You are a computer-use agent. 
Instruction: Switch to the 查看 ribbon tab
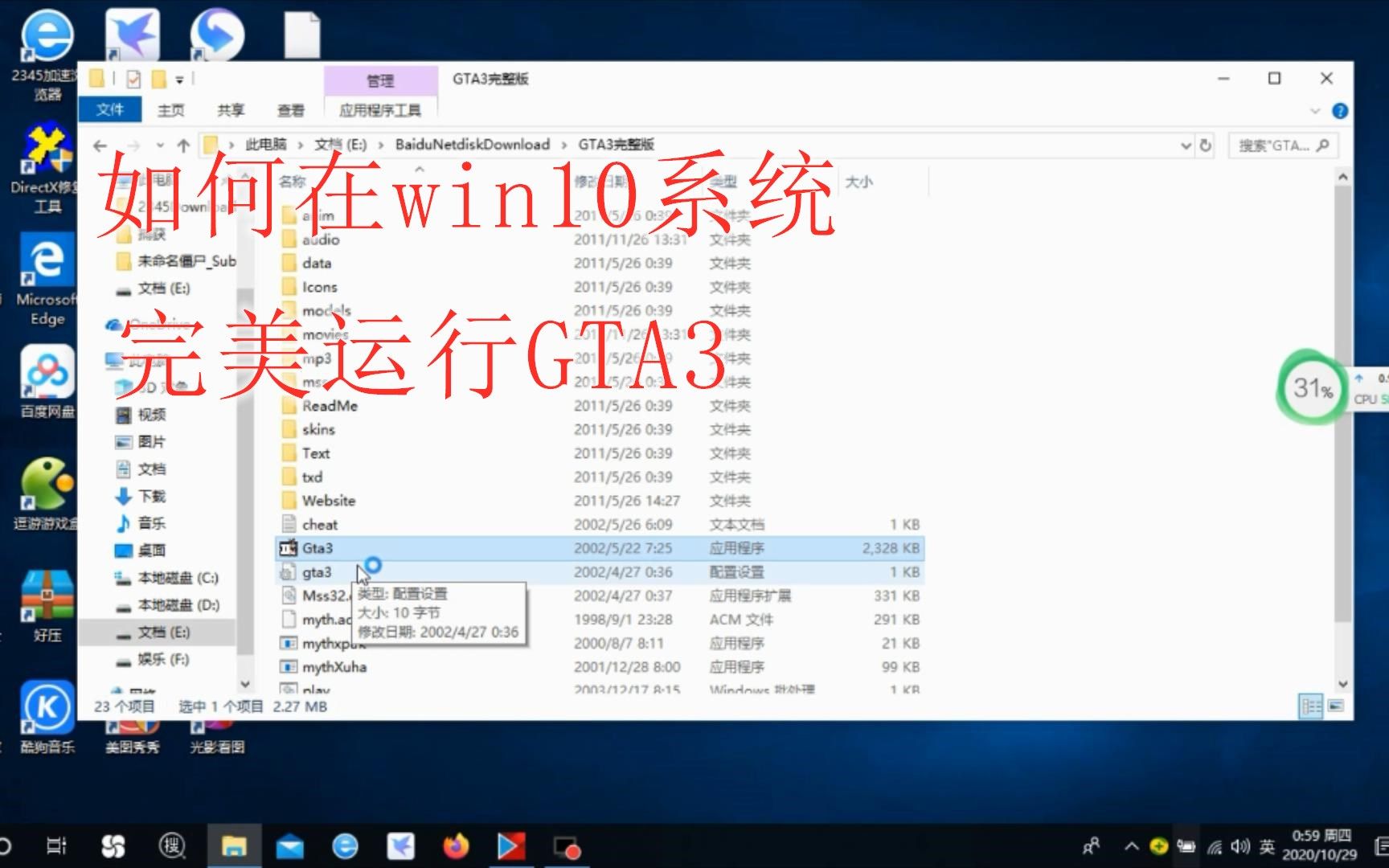(x=290, y=110)
